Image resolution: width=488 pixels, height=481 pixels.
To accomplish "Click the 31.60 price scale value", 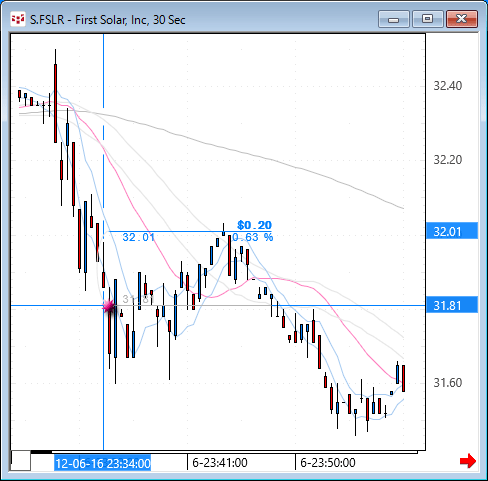I will (448, 383).
